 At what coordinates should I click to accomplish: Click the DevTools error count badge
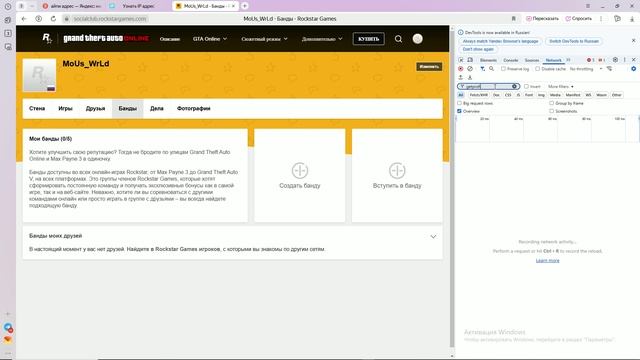coord(591,60)
